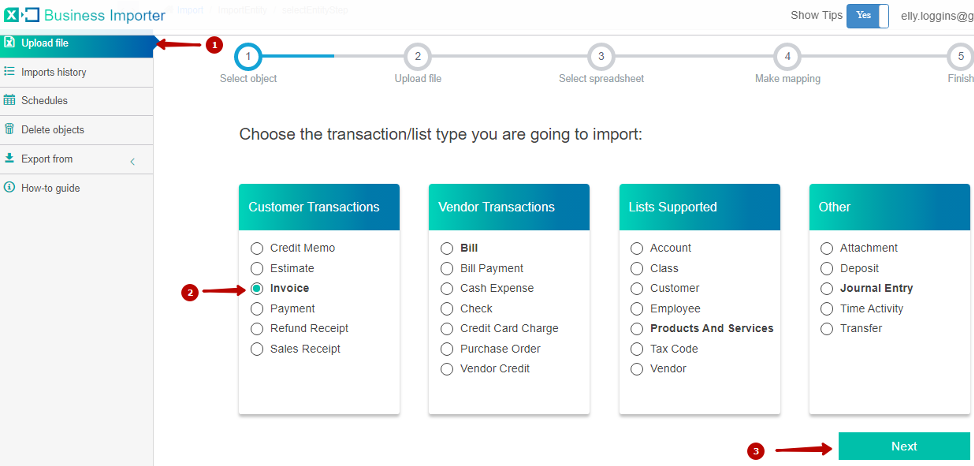Toggle the Show Tips Yes switch

tap(867, 16)
